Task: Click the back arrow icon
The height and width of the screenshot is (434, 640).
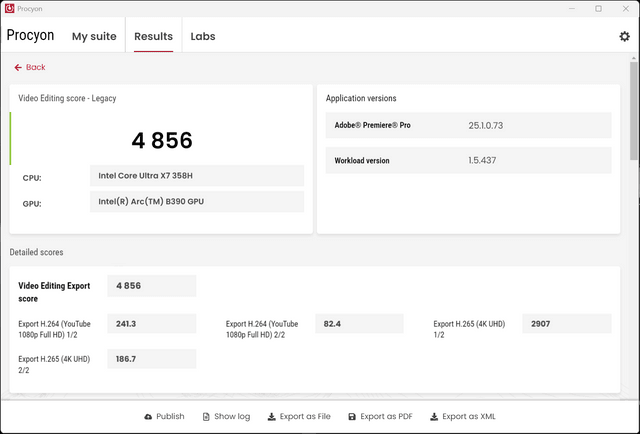Action: [x=18, y=67]
